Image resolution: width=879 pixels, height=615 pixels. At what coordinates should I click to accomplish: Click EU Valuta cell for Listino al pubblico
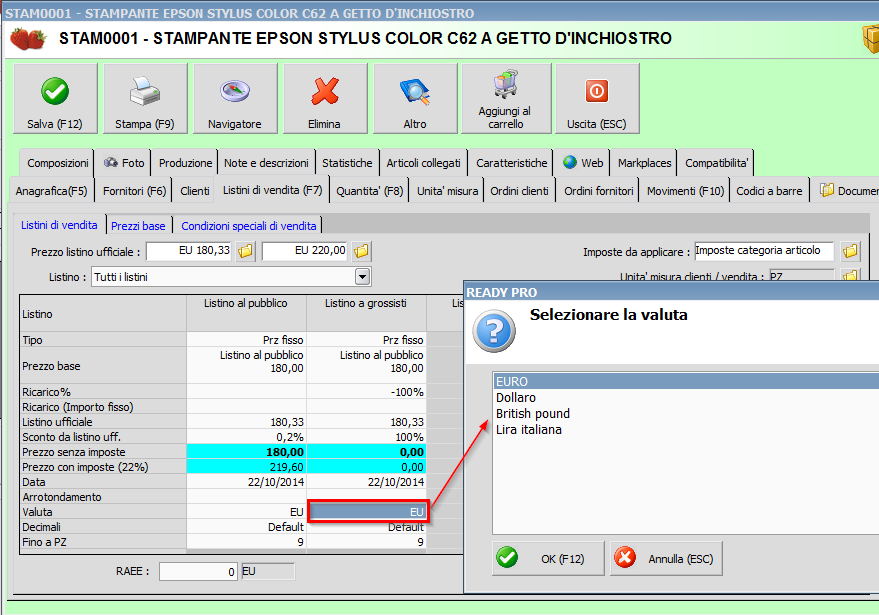(246, 512)
